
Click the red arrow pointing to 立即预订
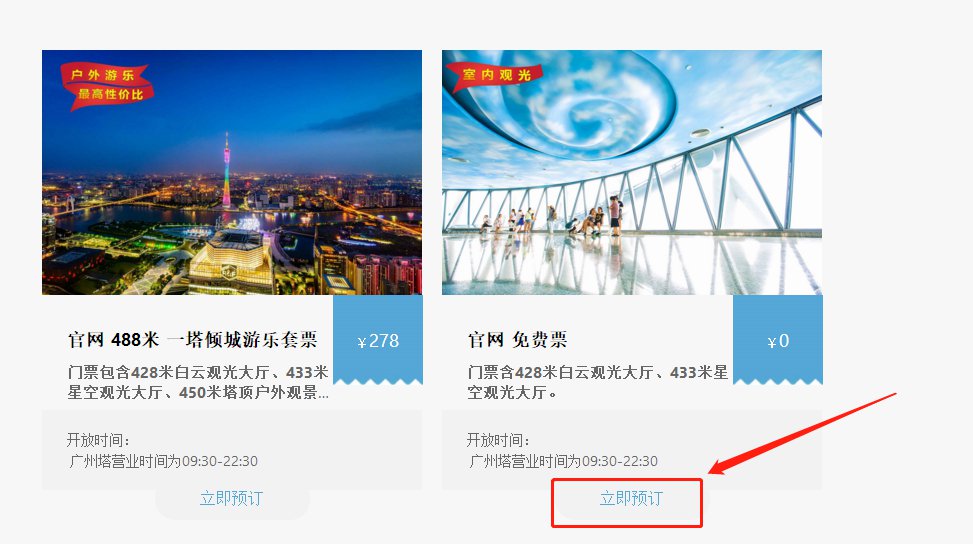coord(802,433)
